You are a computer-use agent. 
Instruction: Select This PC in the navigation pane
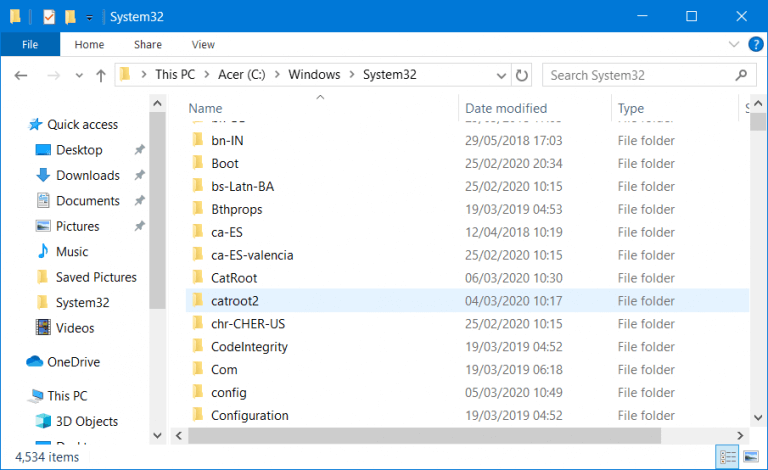[67, 396]
